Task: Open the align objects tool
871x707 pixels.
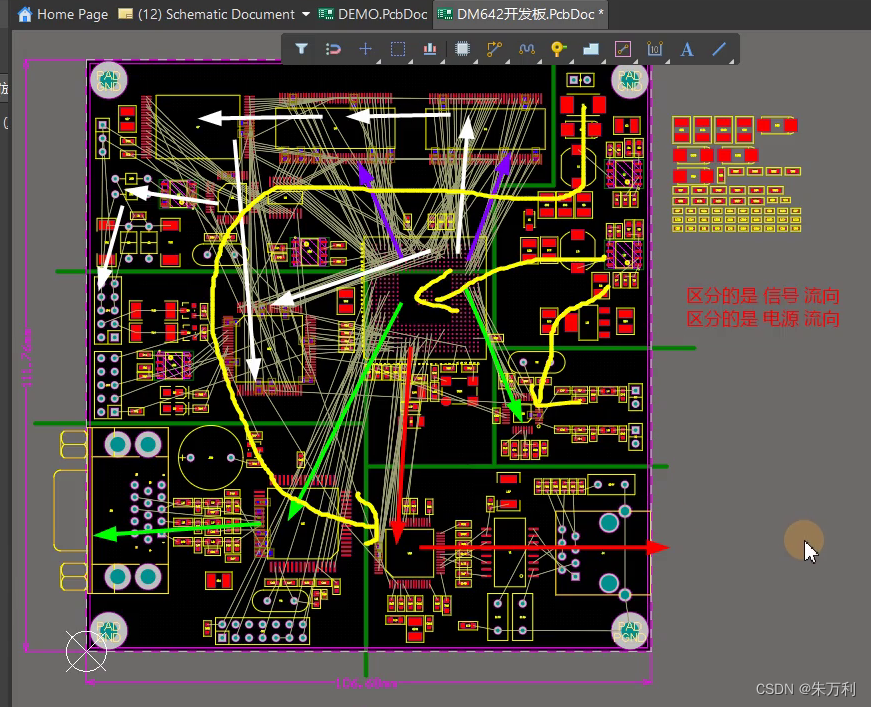Action: [430, 48]
